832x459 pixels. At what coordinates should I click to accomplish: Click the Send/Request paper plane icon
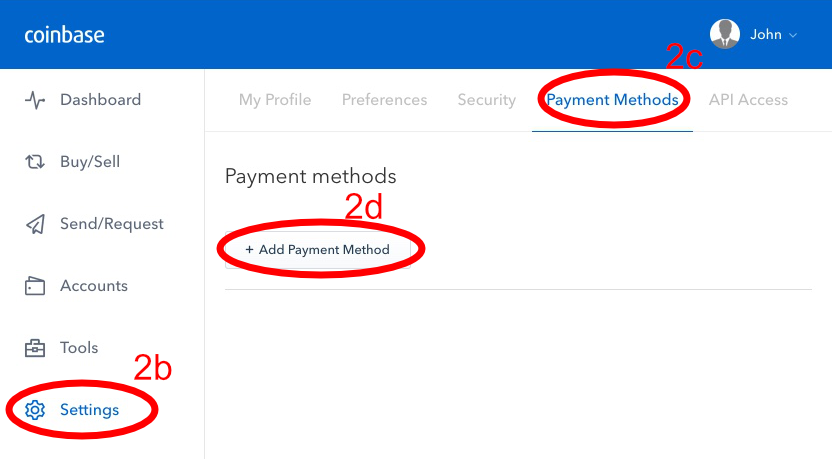(x=35, y=224)
